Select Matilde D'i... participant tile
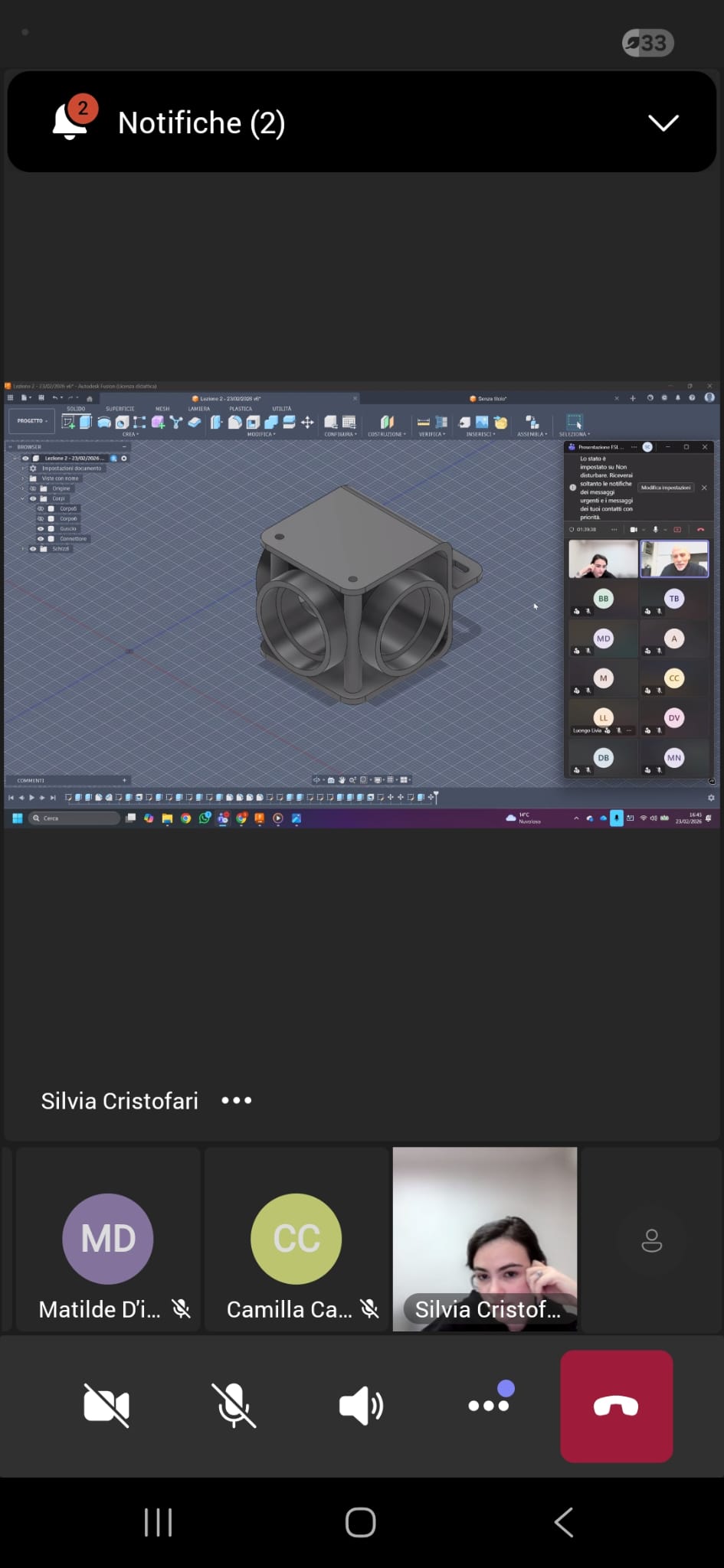The height and width of the screenshot is (1568, 724). point(108,1239)
